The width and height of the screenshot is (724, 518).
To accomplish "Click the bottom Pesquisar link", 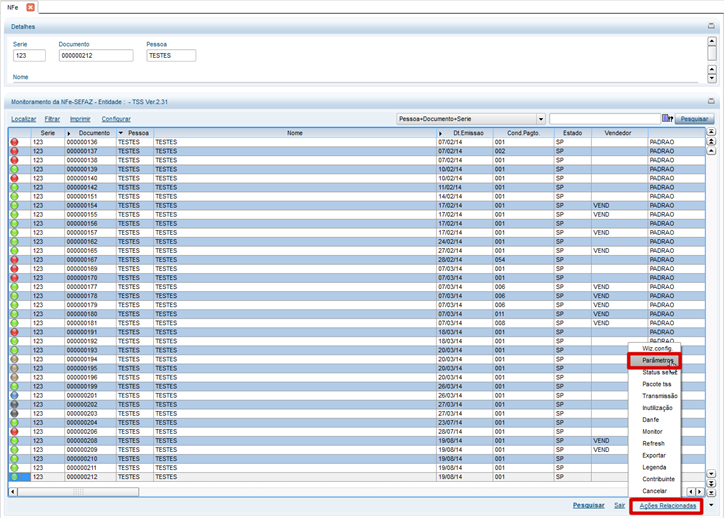I will tap(588, 506).
